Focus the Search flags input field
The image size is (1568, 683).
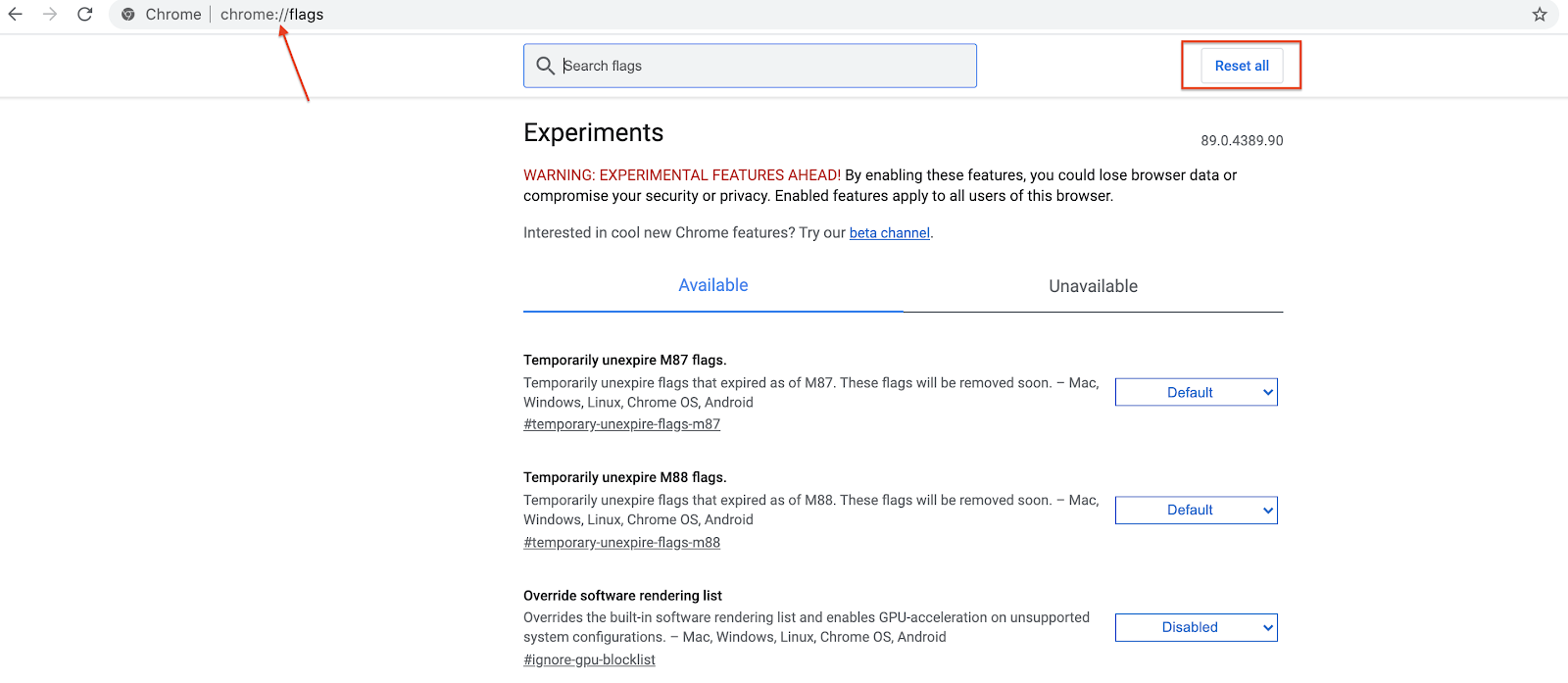(x=764, y=66)
